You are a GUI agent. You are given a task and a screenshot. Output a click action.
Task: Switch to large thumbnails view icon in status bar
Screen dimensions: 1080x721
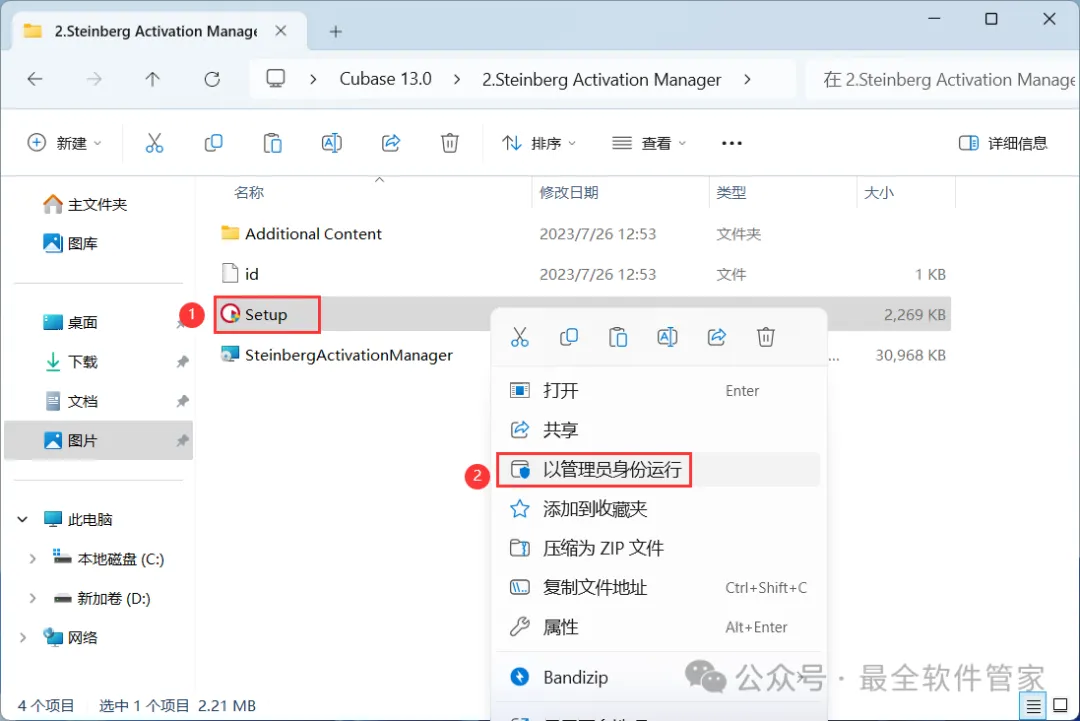(1061, 706)
